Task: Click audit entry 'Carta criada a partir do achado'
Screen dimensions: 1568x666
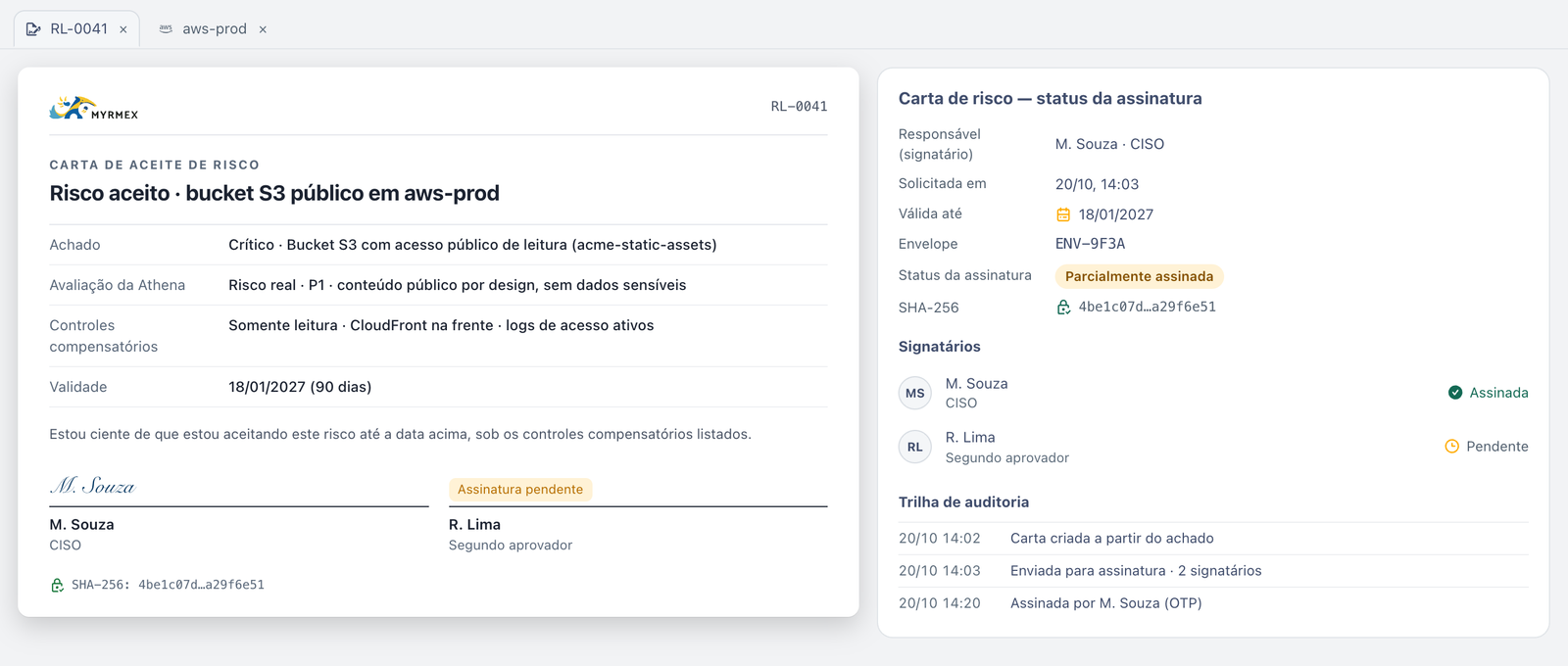Action: click(1112, 539)
